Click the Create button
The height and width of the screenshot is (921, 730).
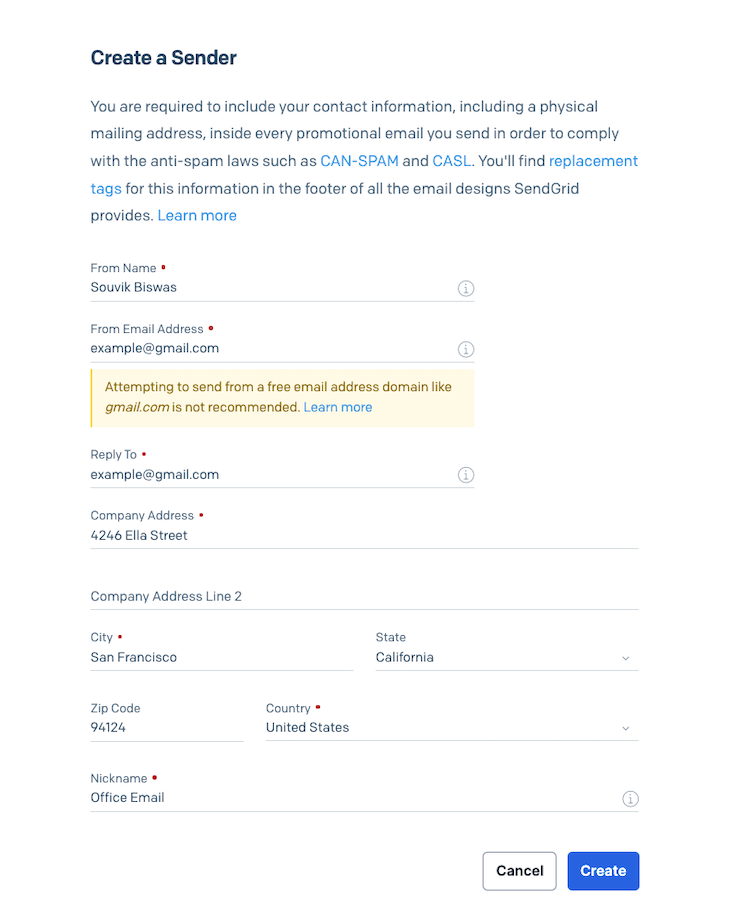tap(603, 871)
